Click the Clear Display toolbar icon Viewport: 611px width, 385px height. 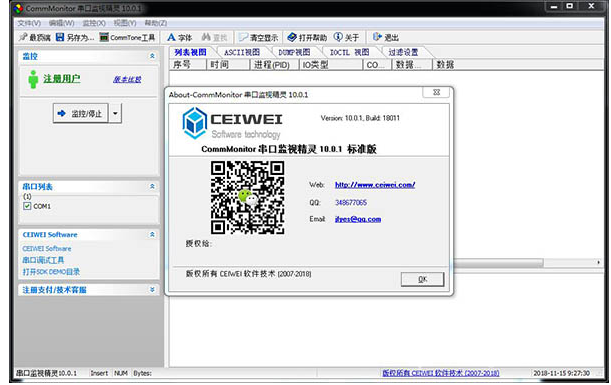[x=244, y=37]
